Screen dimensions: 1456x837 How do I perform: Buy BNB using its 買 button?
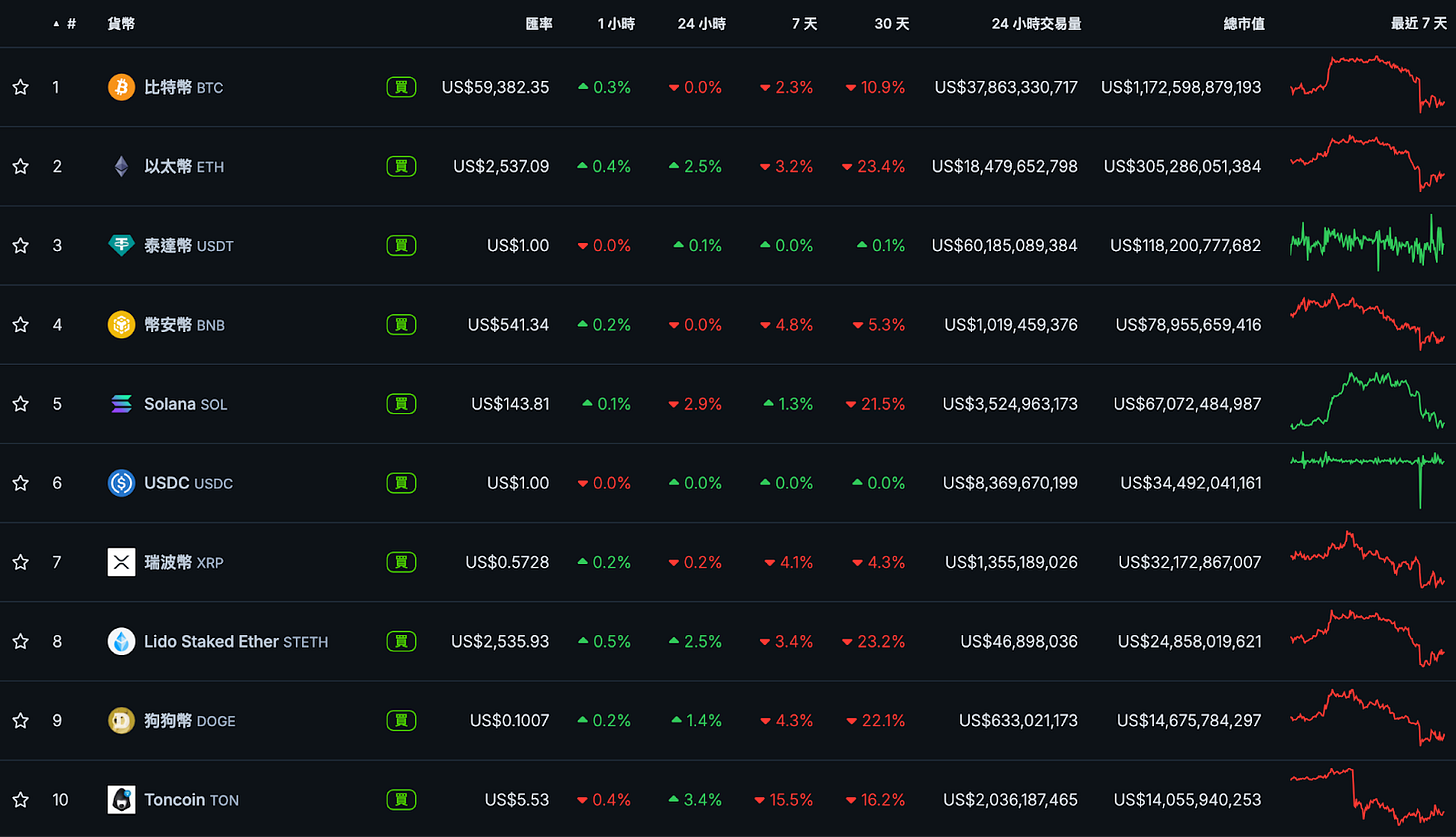[x=401, y=324]
